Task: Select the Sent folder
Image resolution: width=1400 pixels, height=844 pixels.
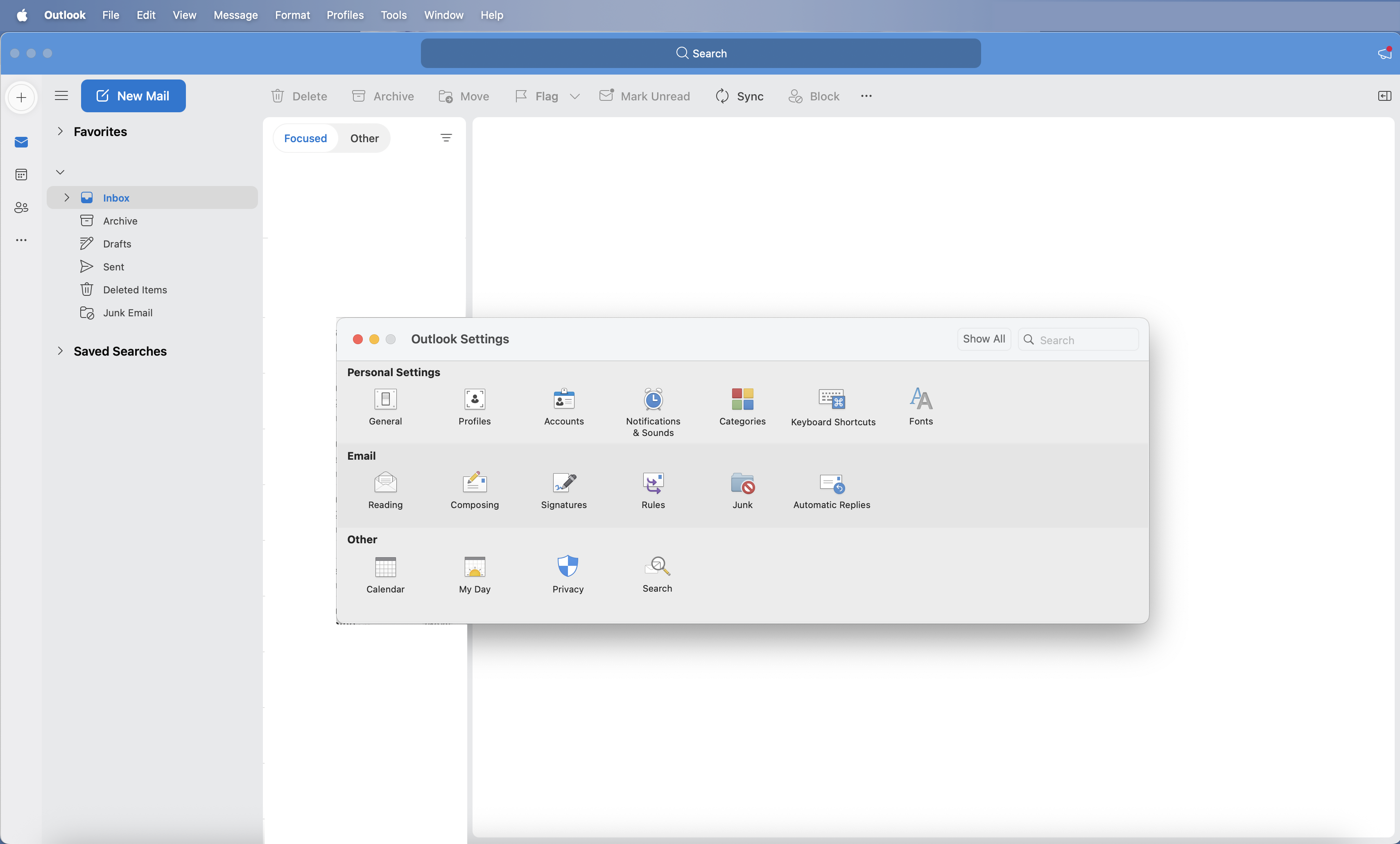Action: 152,267
